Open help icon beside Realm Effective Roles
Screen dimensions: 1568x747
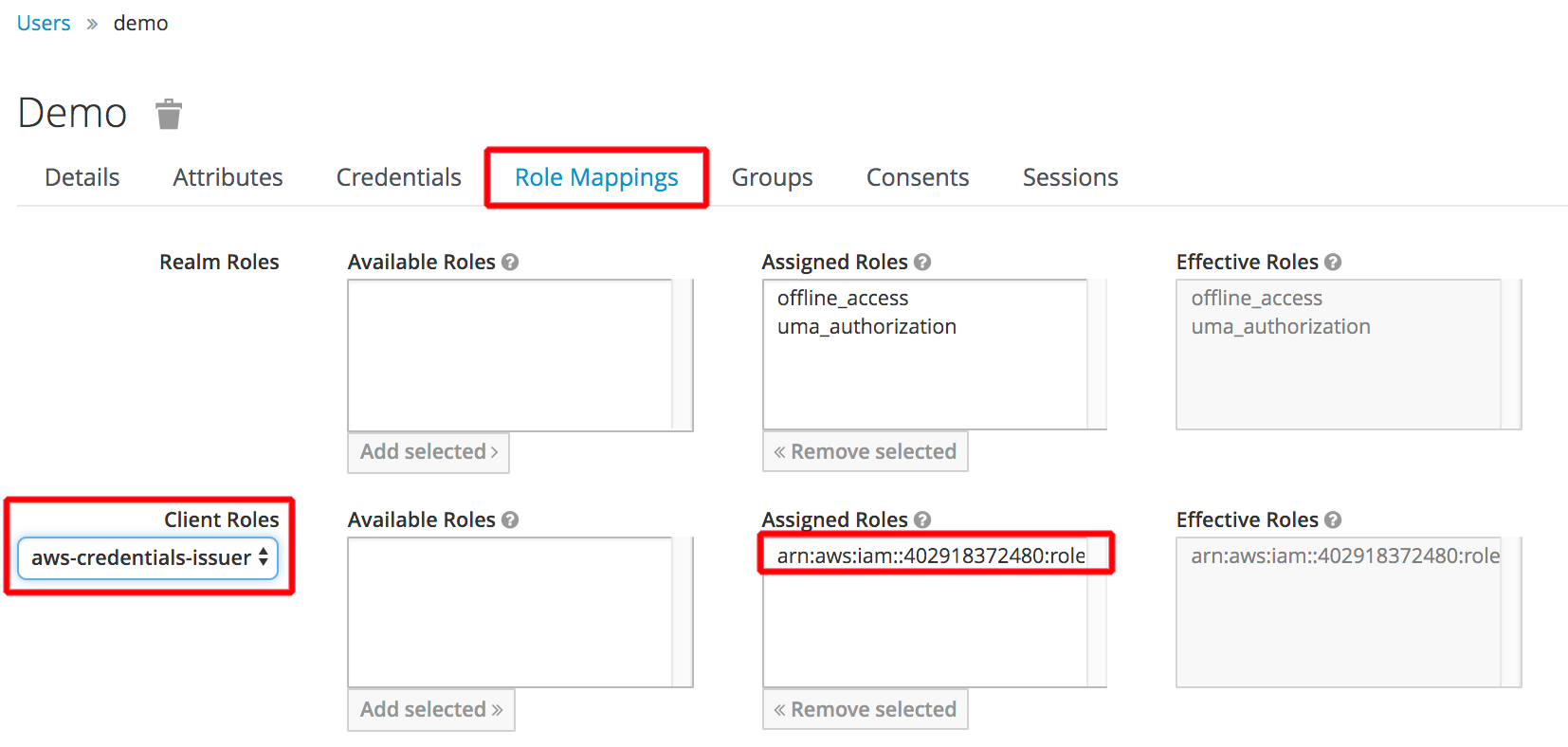click(x=1333, y=262)
